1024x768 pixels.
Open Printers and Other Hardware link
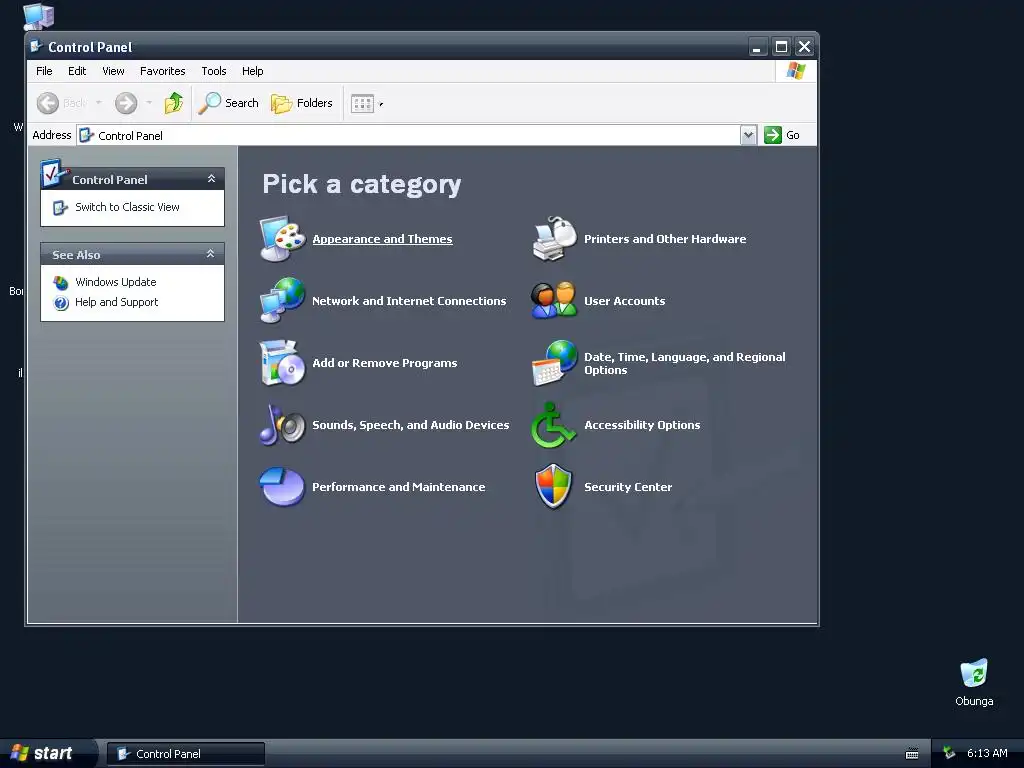point(665,239)
